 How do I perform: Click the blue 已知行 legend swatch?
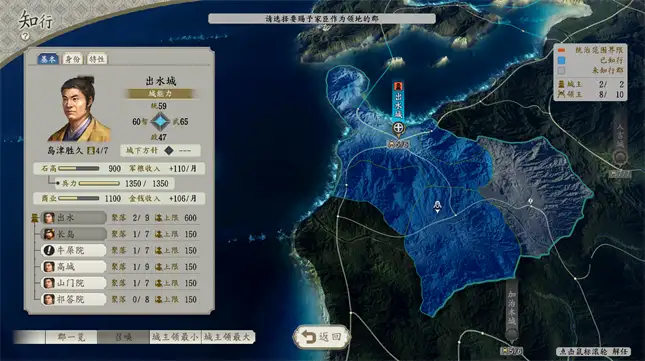[x=561, y=60]
